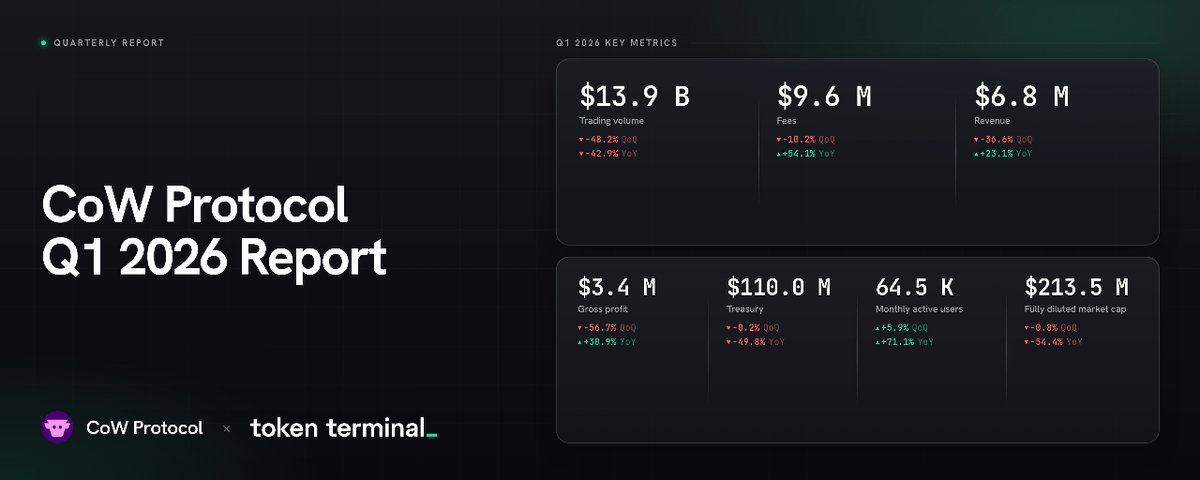Select the $13.9 B trading volume figure
Image resolution: width=1200 pixels, height=480 pixels.
click(x=635, y=97)
